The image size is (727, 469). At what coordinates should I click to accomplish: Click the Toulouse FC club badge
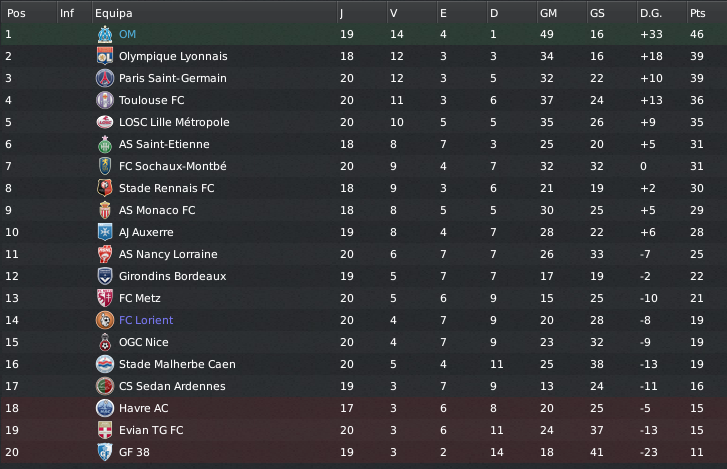104,100
